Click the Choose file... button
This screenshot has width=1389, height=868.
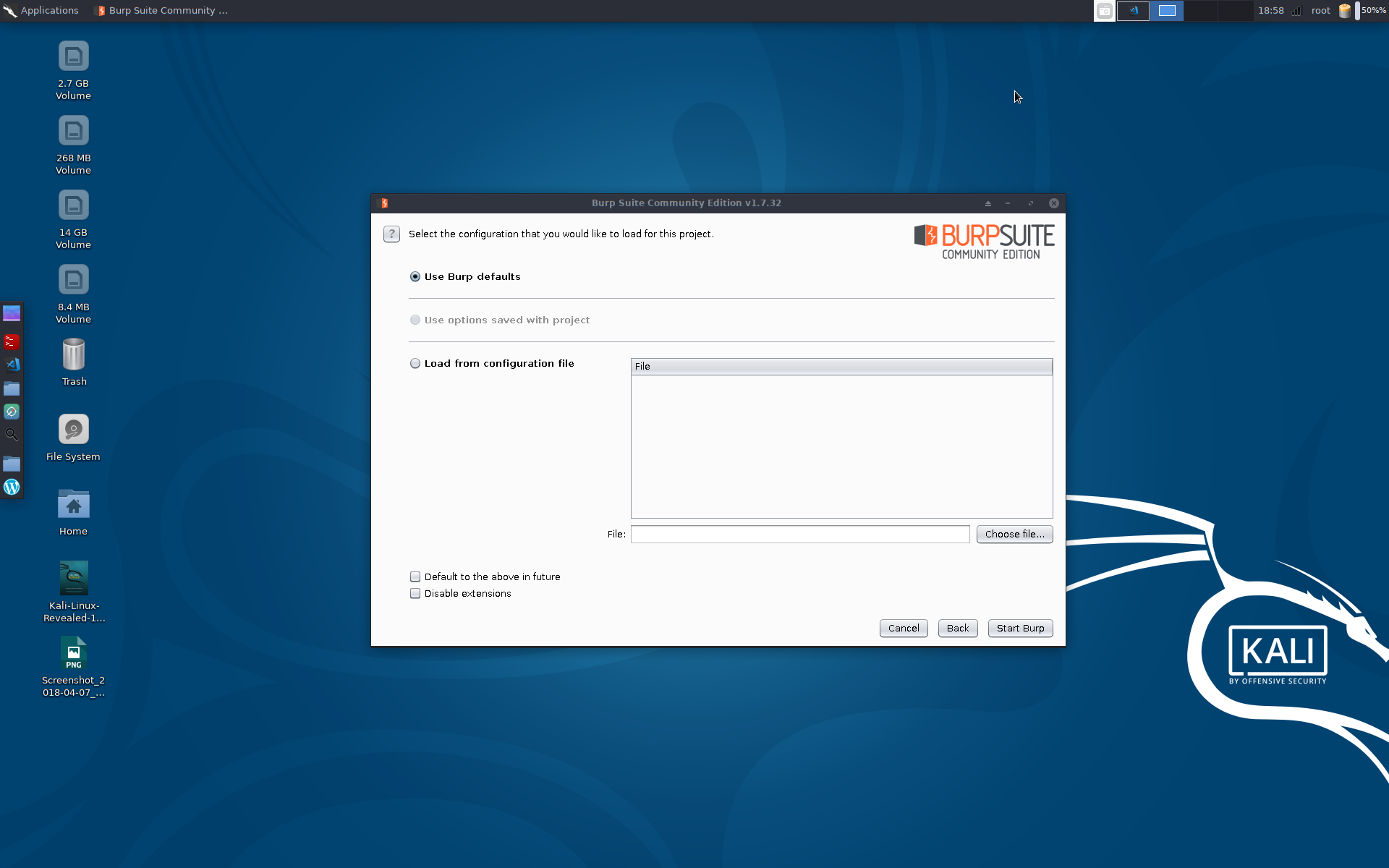coord(1014,534)
